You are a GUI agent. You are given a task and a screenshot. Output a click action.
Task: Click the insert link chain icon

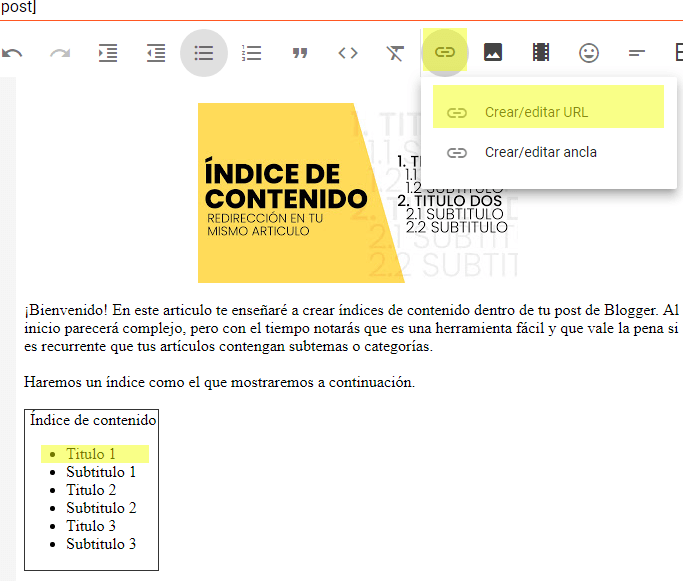pos(445,52)
